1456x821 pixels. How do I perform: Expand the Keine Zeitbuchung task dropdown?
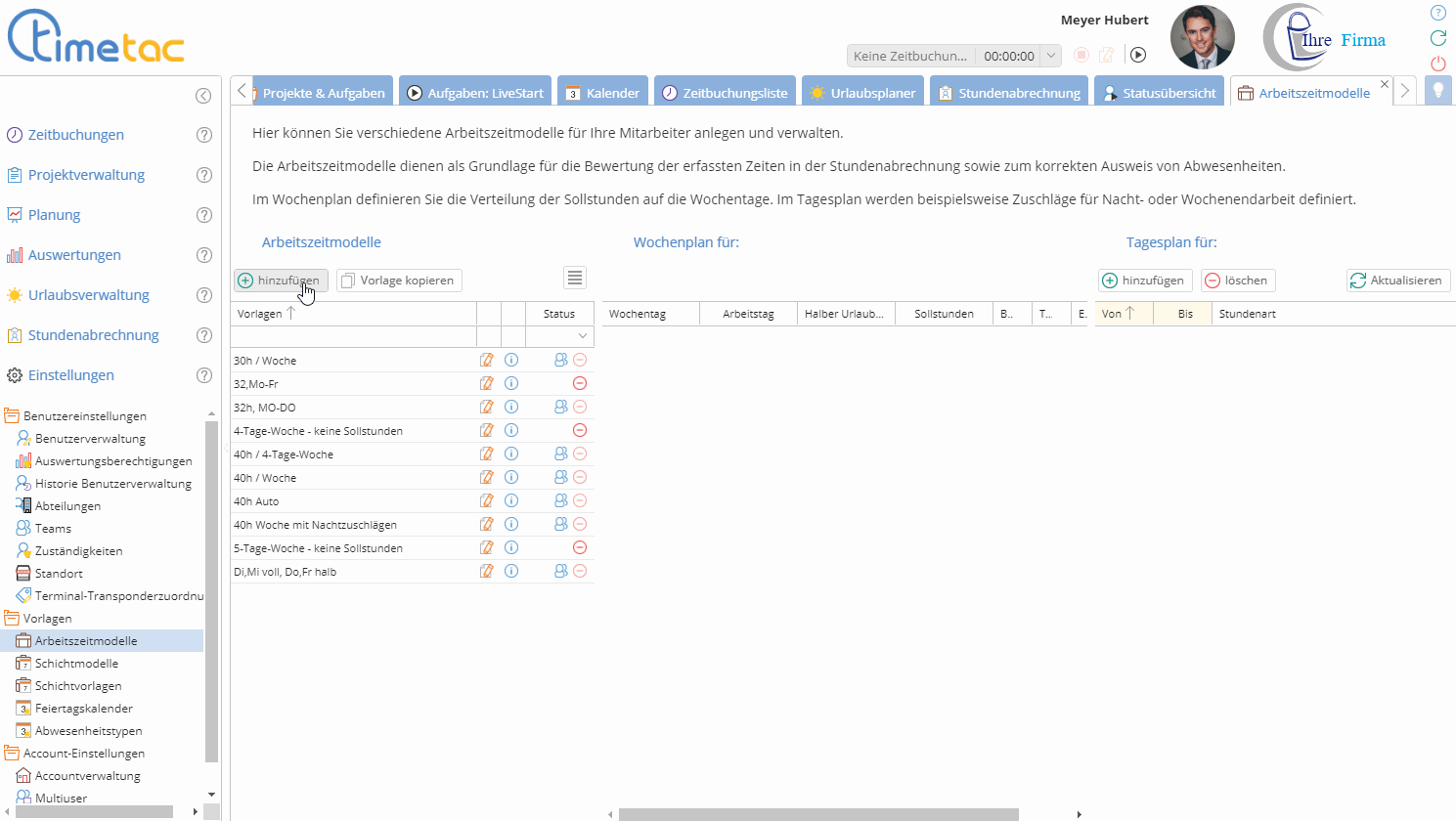pyautogui.click(x=1051, y=56)
